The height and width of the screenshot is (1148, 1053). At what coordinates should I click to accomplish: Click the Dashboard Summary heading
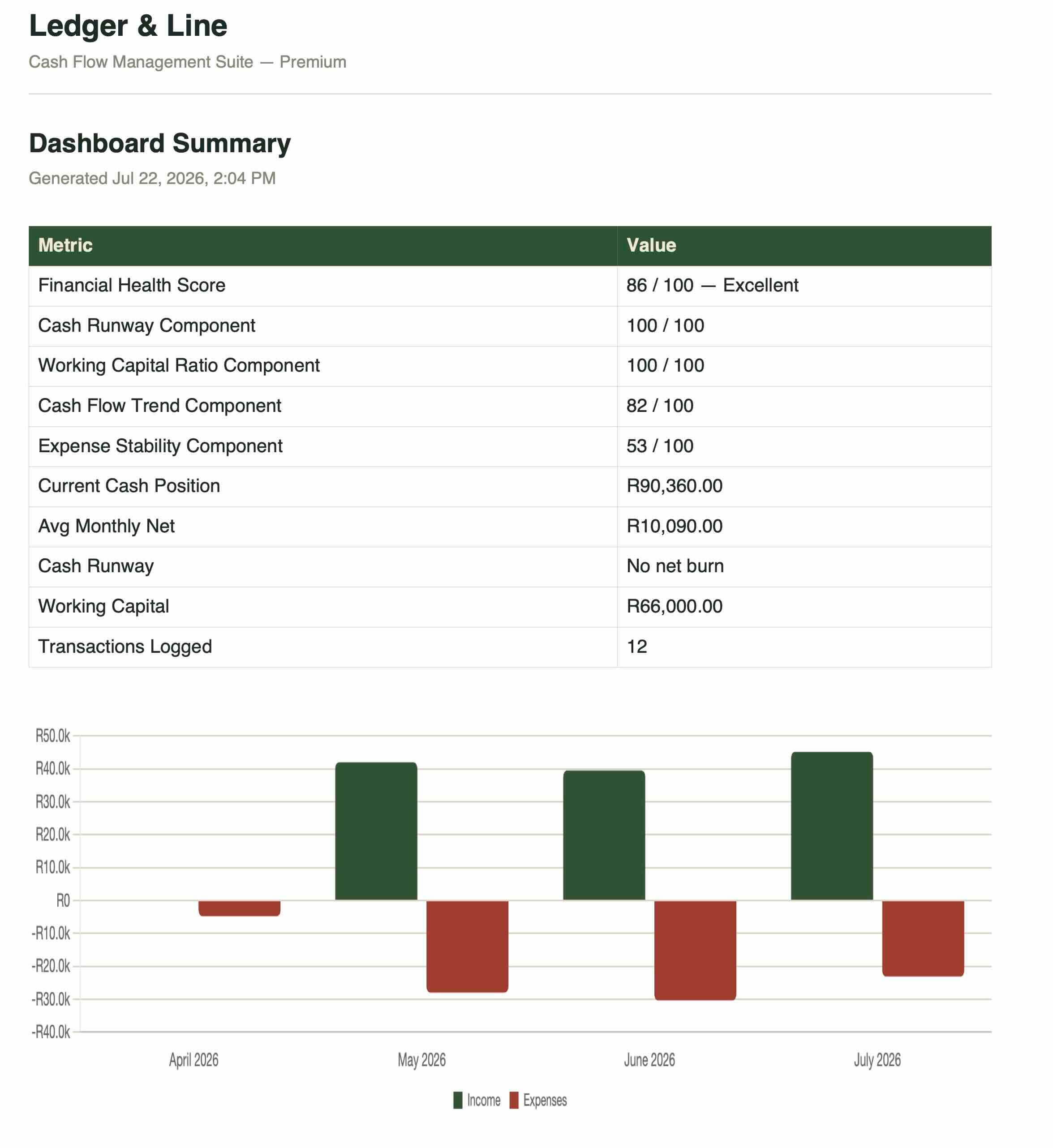[160, 144]
